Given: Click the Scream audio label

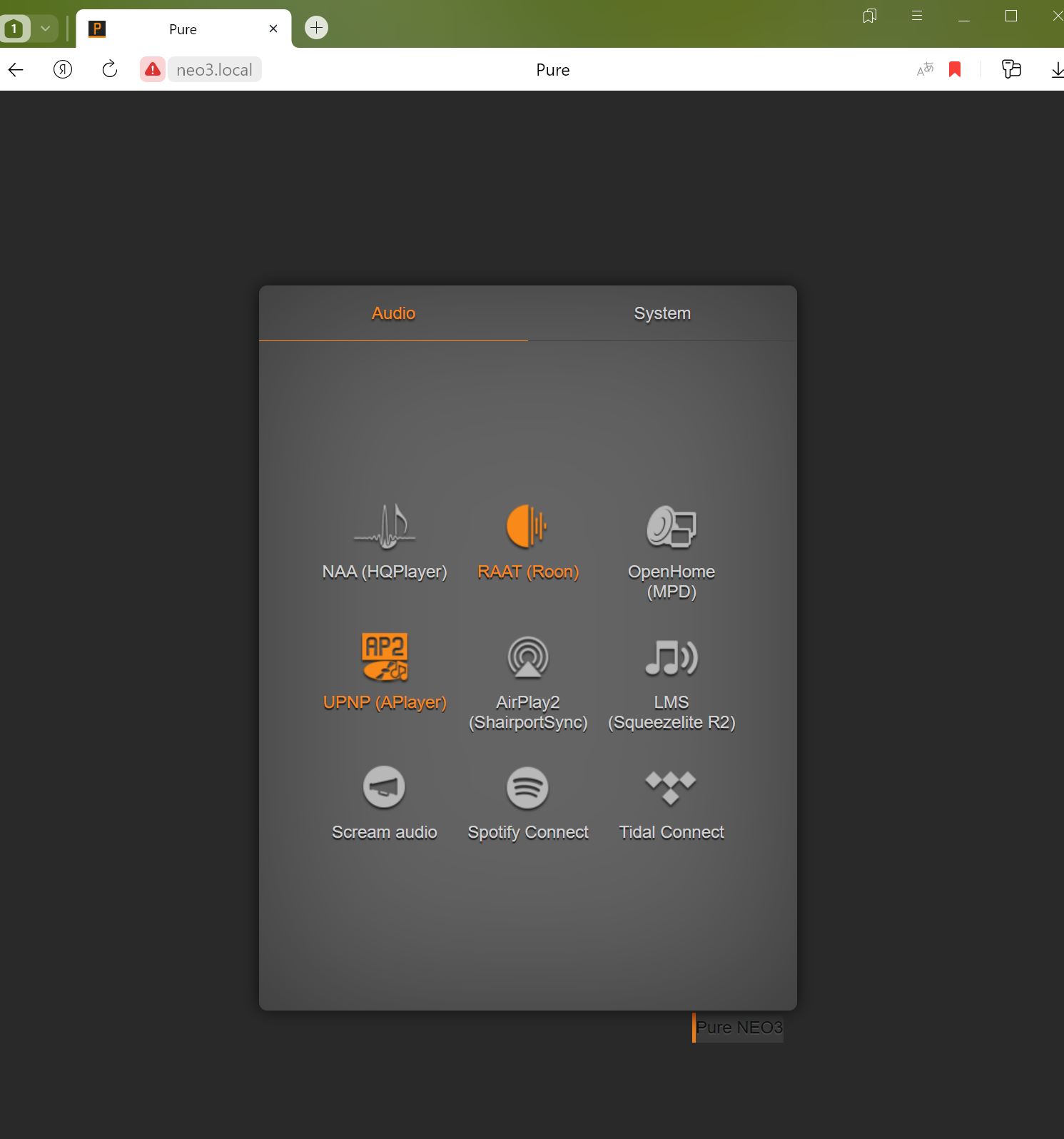Looking at the screenshot, I should (x=385, y=832).
